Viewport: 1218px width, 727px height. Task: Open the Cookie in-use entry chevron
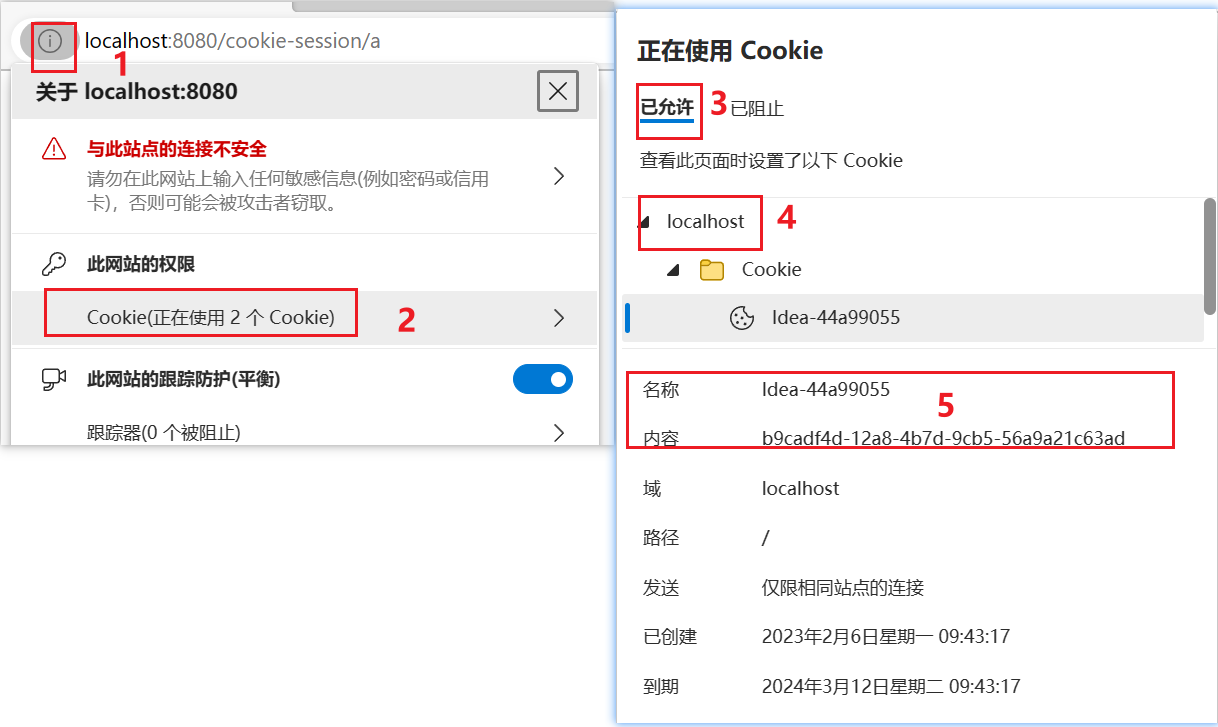point(559,318)
